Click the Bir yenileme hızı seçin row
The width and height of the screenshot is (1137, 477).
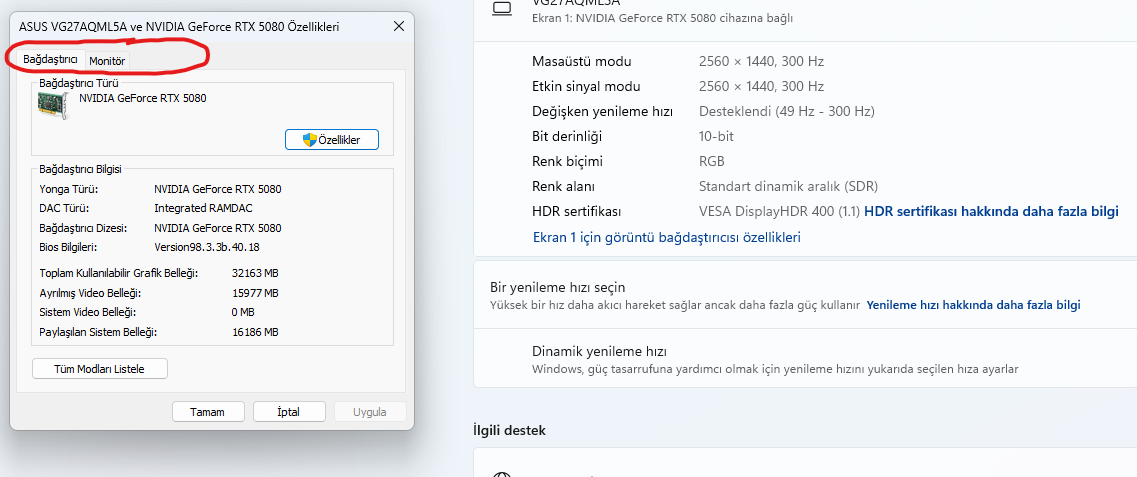(805, 295)
